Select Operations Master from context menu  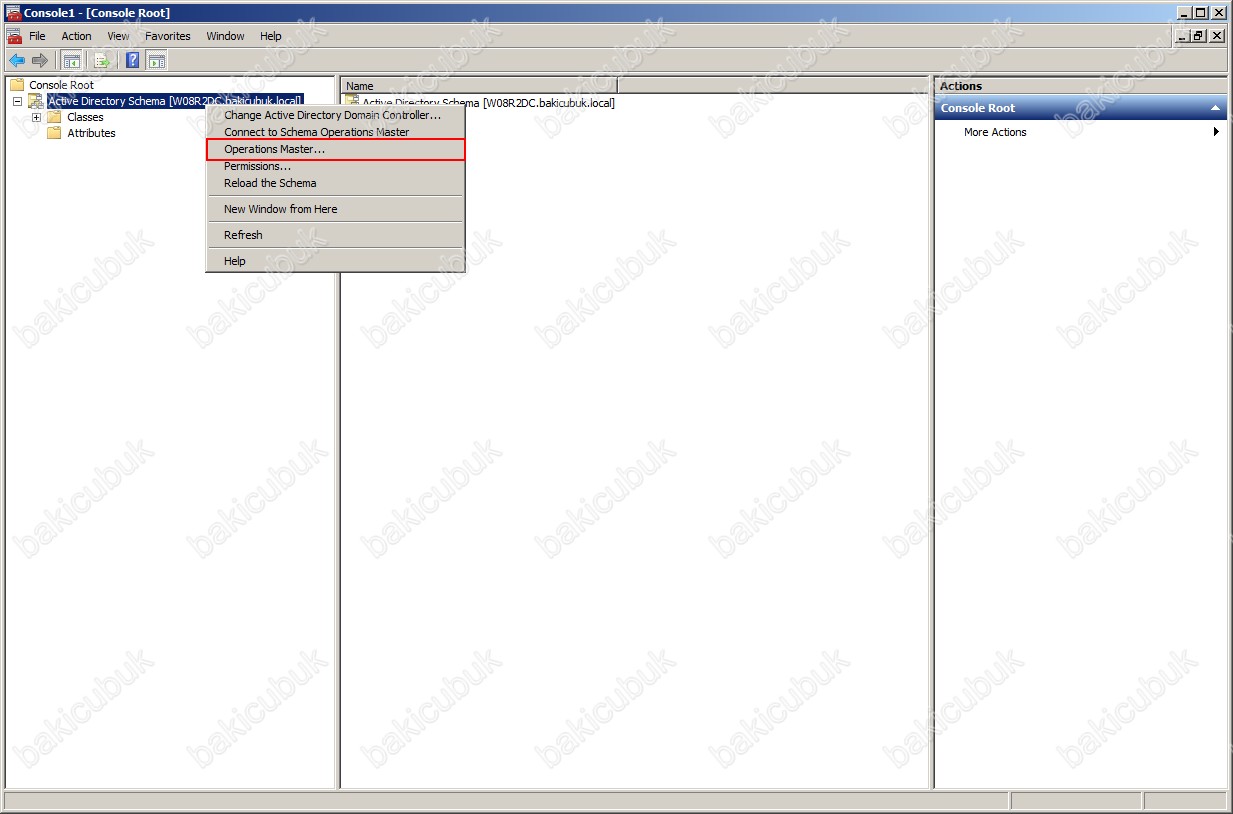coord(335,149)
